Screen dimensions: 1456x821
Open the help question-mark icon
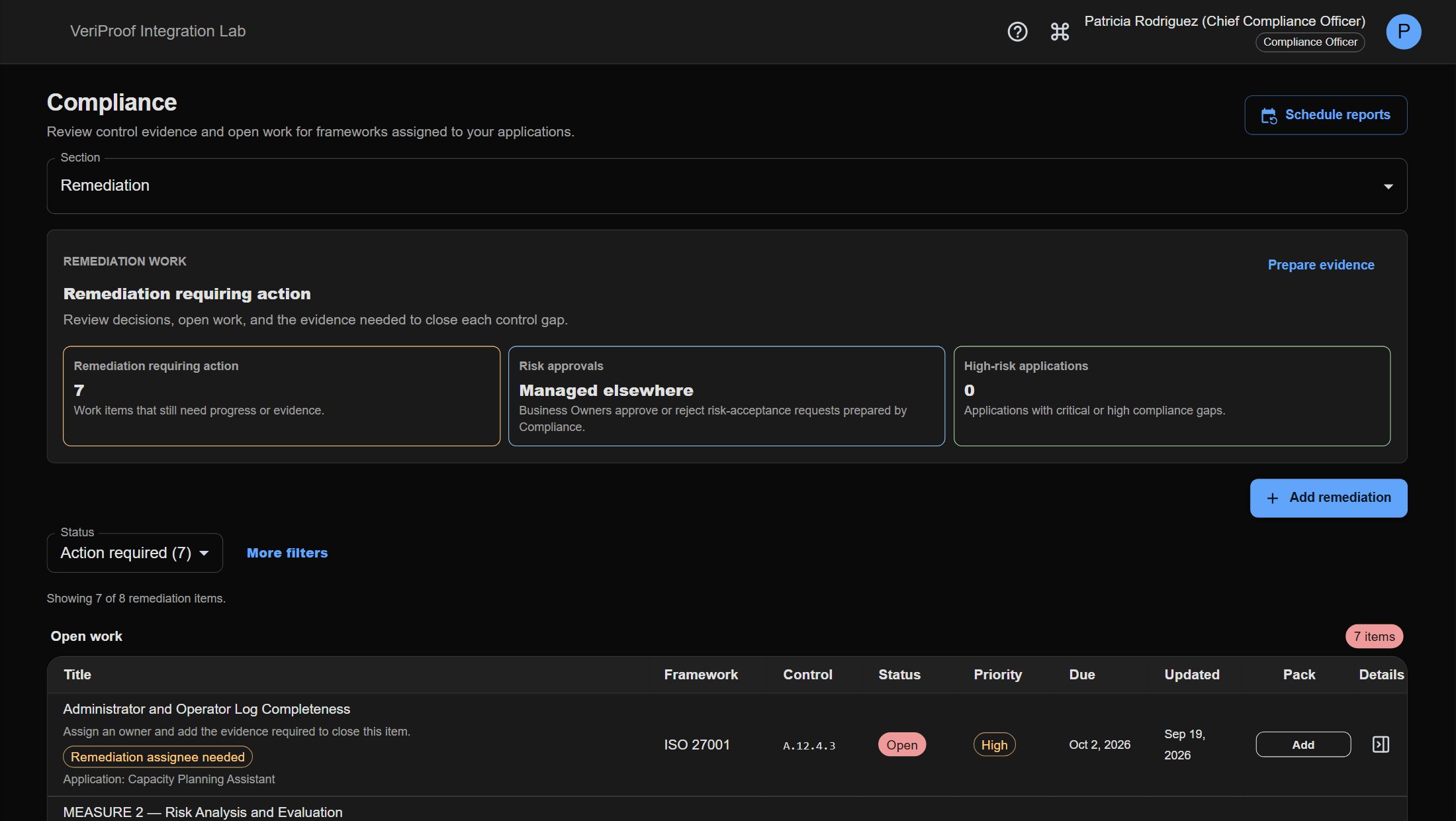[1017, 32]
